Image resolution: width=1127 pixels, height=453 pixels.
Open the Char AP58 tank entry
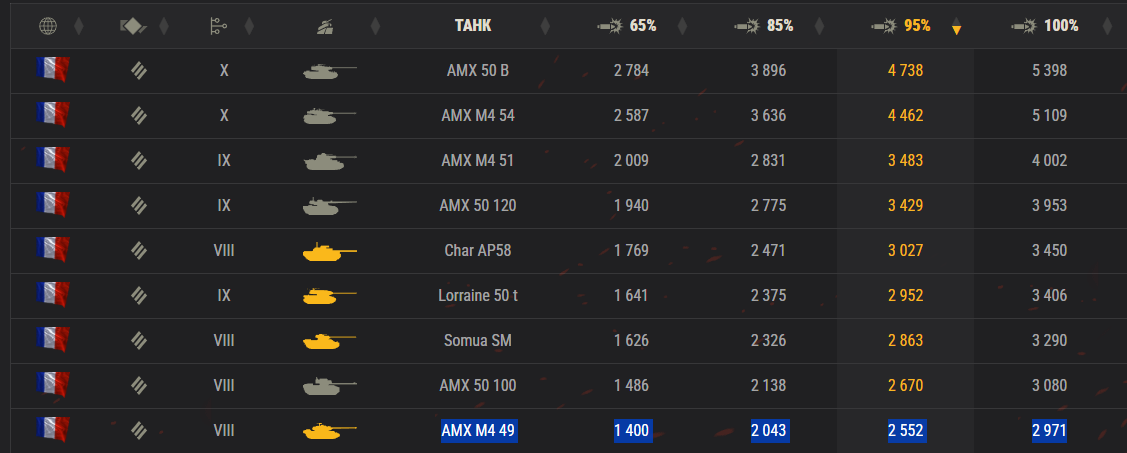coord(478,250)
